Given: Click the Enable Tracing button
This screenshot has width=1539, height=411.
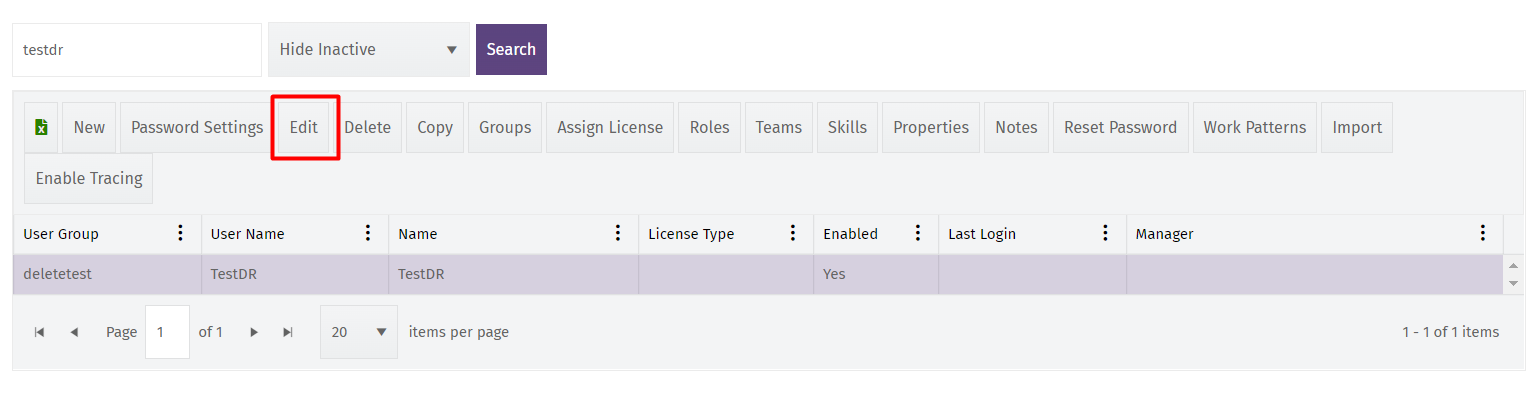Looking at the screenshot, I should pyautogui.click(x=89, y=178).
